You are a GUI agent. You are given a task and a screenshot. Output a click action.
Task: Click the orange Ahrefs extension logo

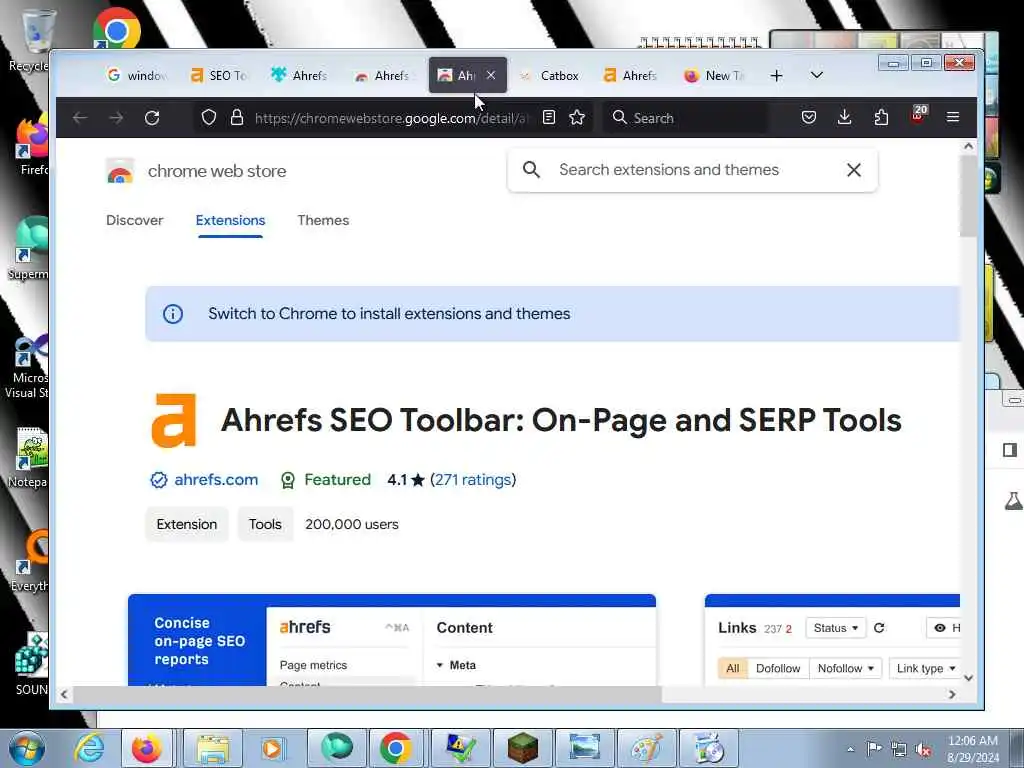[x=174, y=421]
